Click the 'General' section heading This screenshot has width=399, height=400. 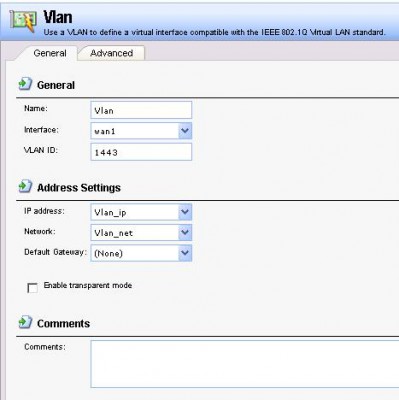[x=56, y=85]
